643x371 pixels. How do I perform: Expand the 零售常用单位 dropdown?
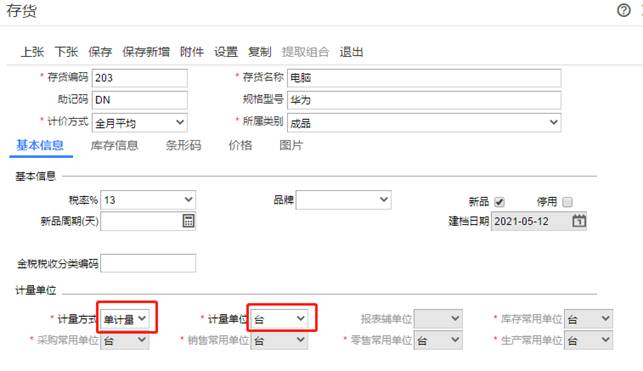438,340
